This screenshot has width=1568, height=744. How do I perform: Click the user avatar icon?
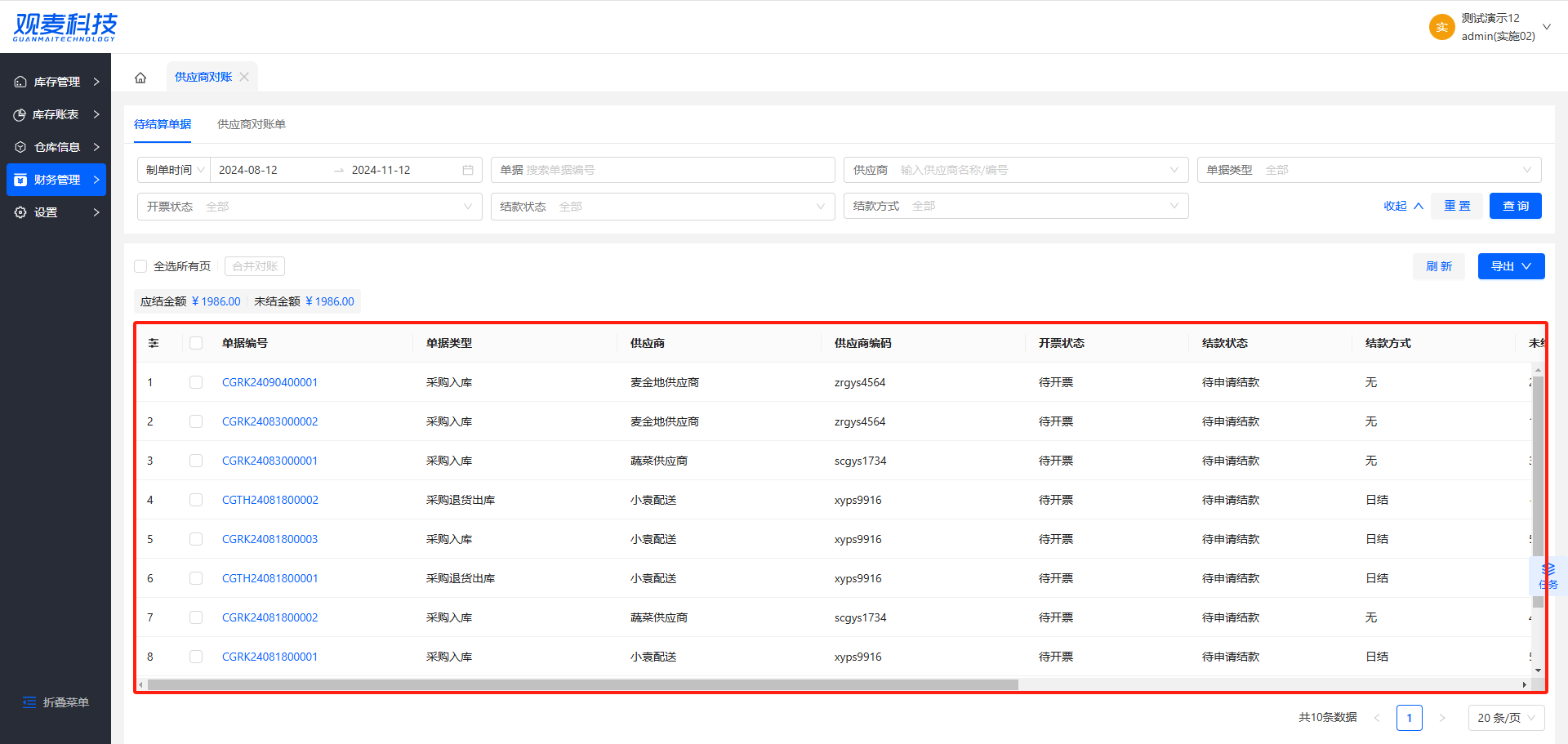pos(1441,27)
